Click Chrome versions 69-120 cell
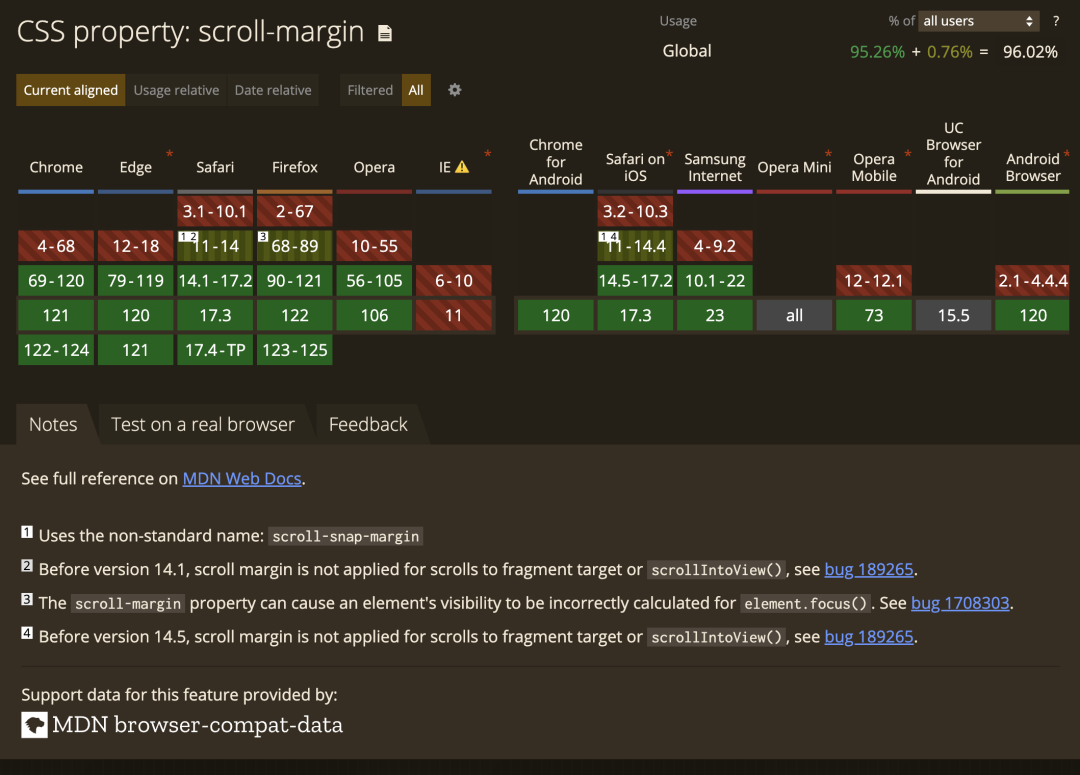The height and width of the screenshot is (775, 1080). (56, 280)
